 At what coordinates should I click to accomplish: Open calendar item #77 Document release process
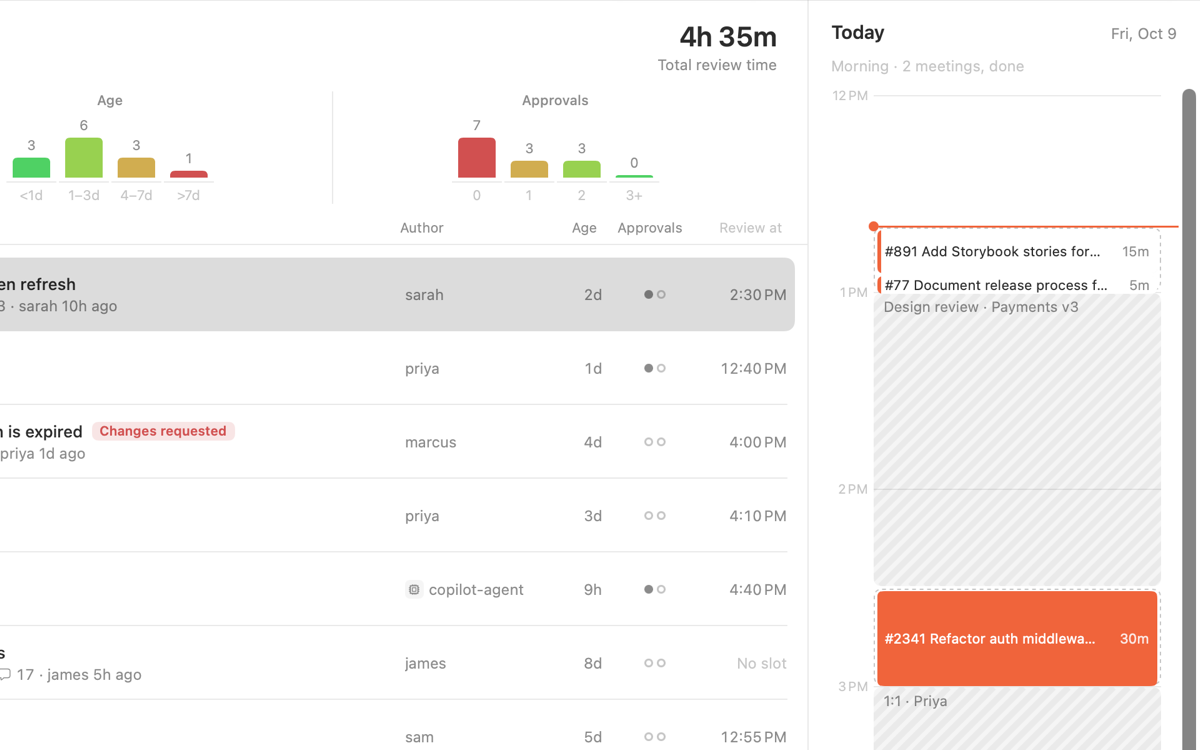pos(1018,285)
